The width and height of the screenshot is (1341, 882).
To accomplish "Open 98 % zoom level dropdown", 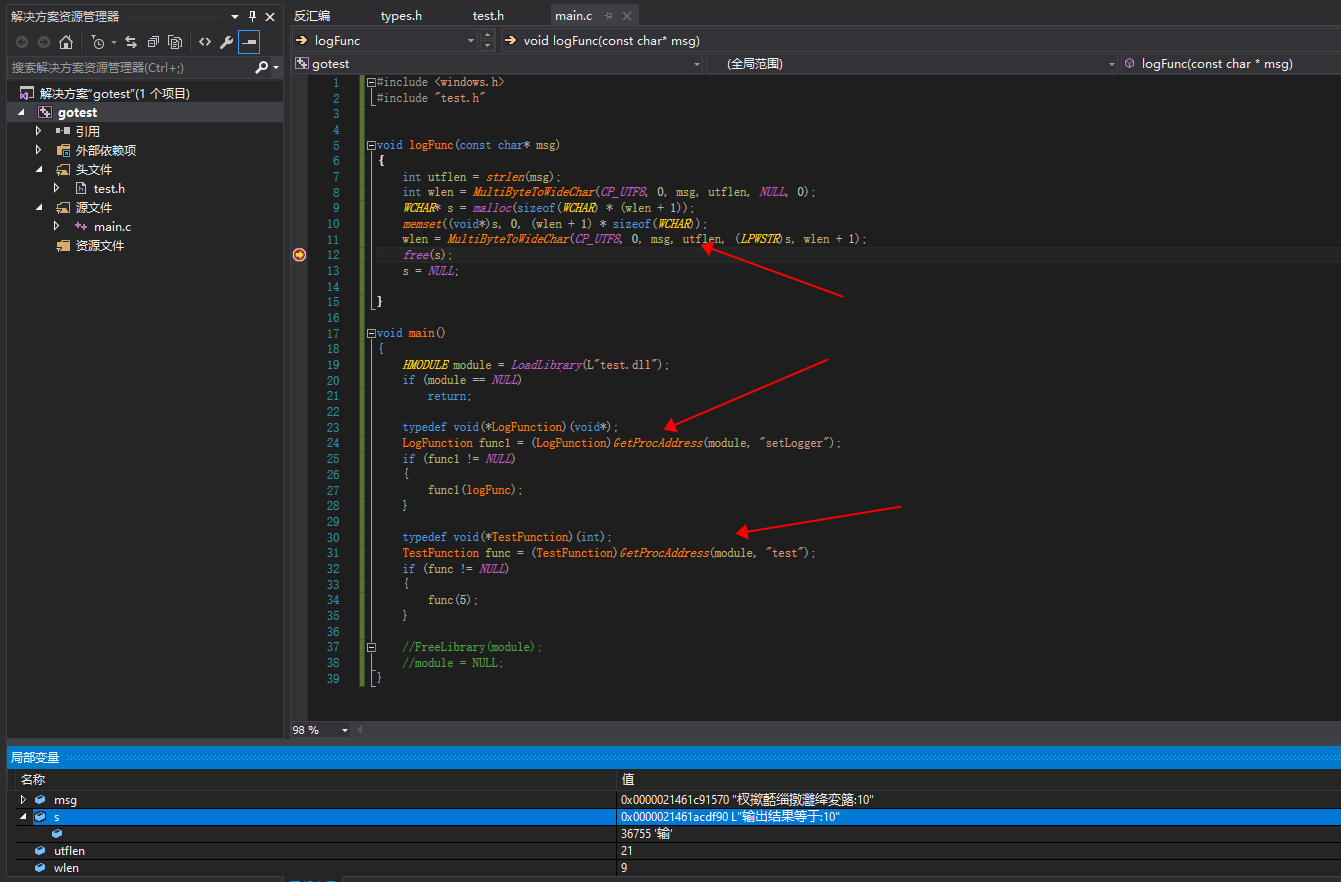I will coord(345,730).
